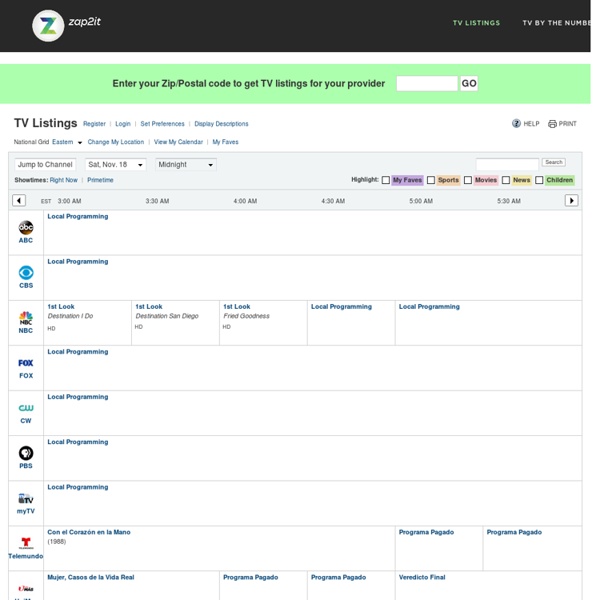Image resolution: width=600 pixels, height=600 pixels.
Task: Open the Primetime showtimes link
Action: (x=100, y=180)
